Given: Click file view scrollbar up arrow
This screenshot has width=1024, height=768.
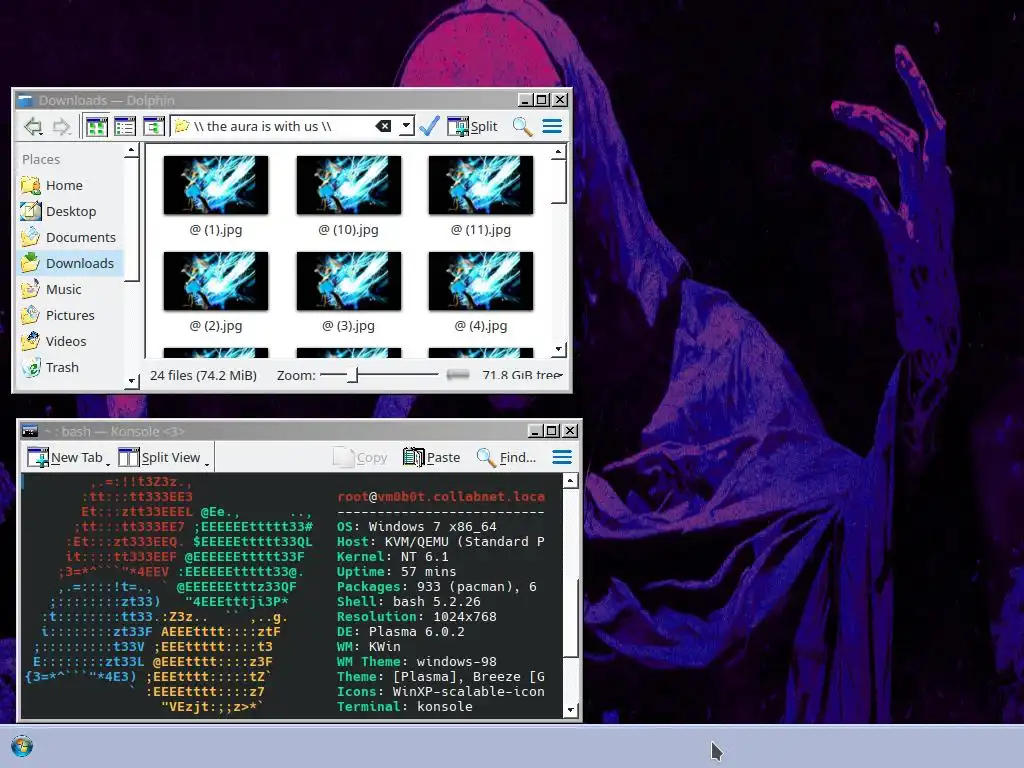Looking at the screenshot, I should [558, 152].
